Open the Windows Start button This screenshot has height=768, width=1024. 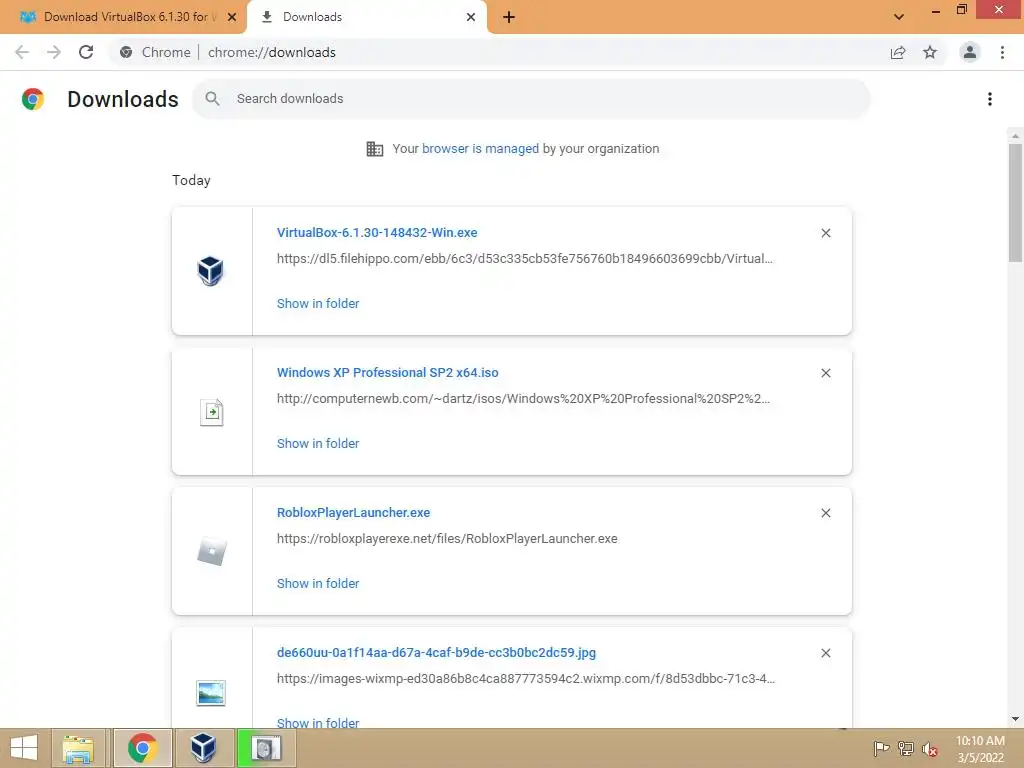tap(24, 748)
